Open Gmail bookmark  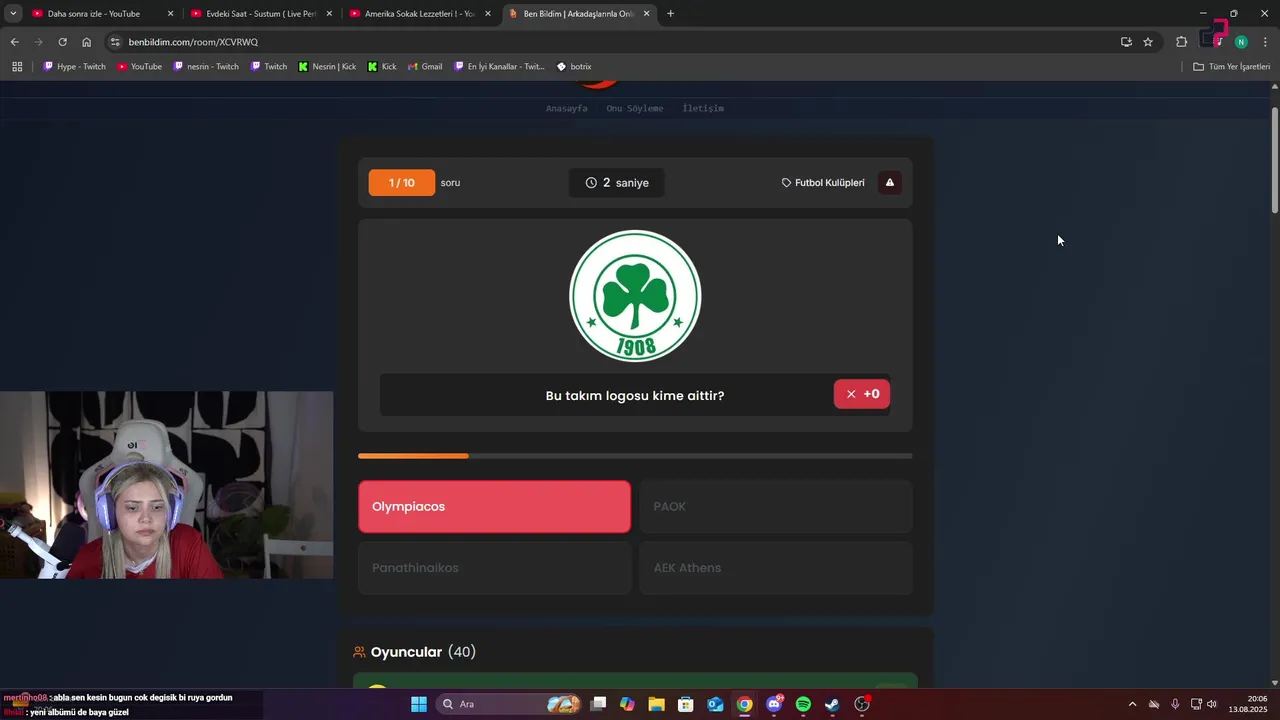[425, 67]
